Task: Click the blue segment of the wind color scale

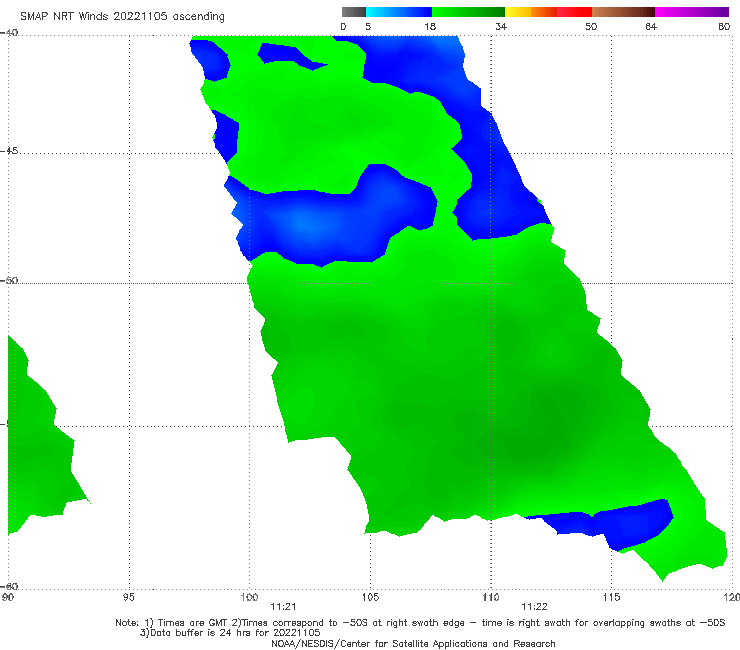Action: tap(399, 12)
